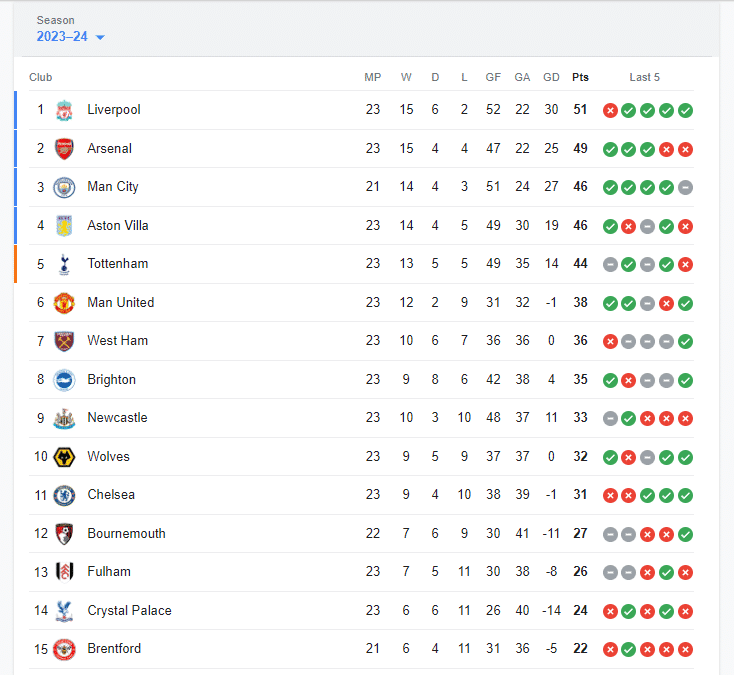The image size is (734, 675).
Task: Open the Aston Villa team link
Action: click(x=117, y=226)
